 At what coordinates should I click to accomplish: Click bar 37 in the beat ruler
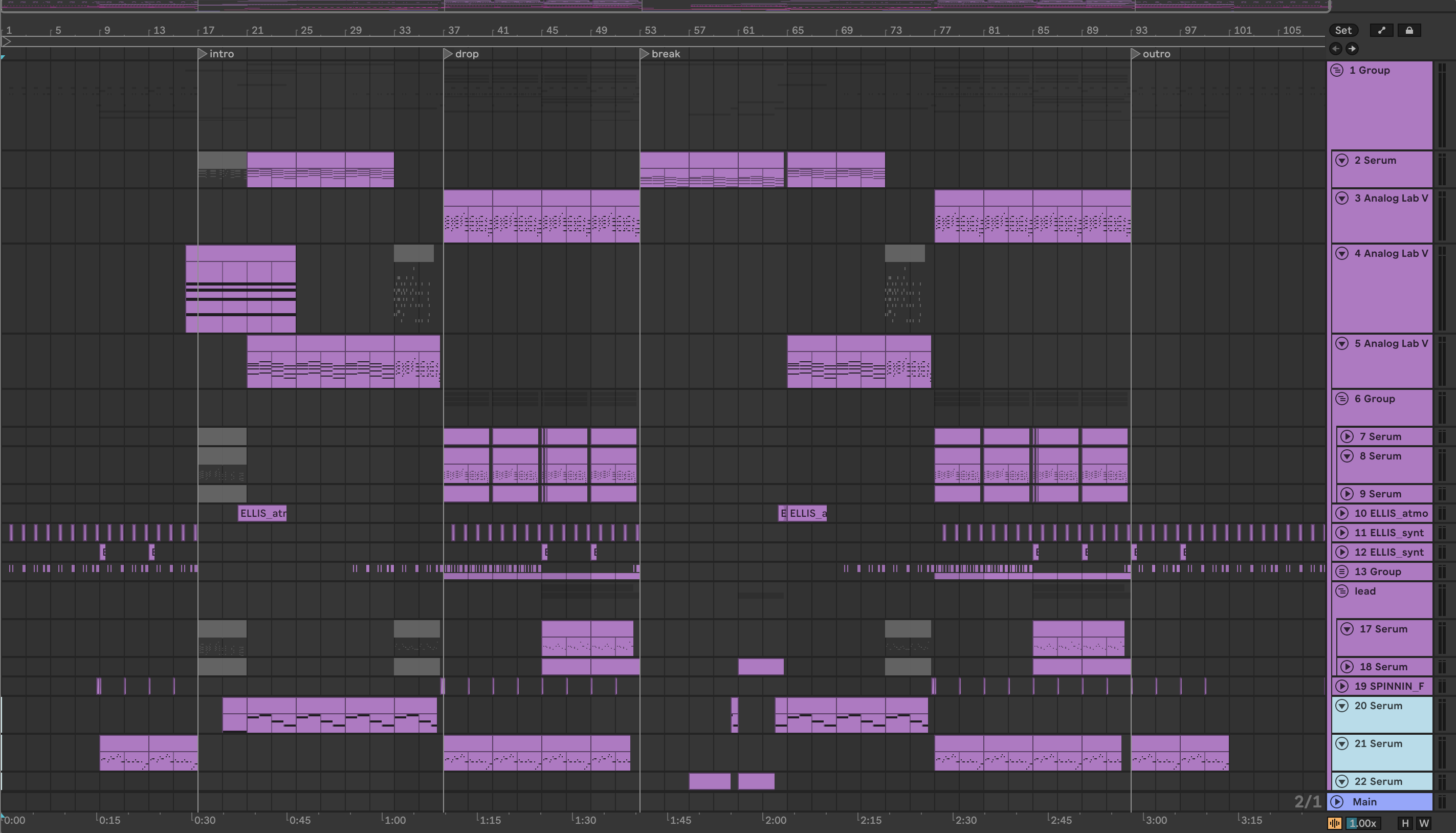[453, 30]
